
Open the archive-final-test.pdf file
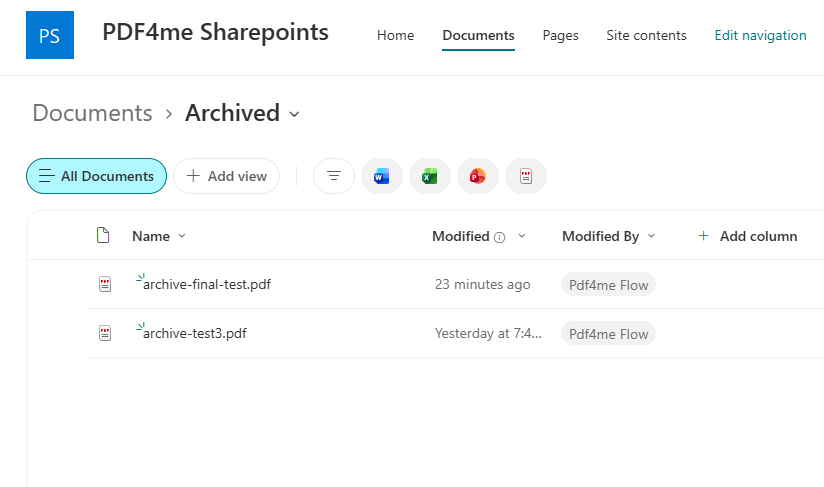click(207, 284)
